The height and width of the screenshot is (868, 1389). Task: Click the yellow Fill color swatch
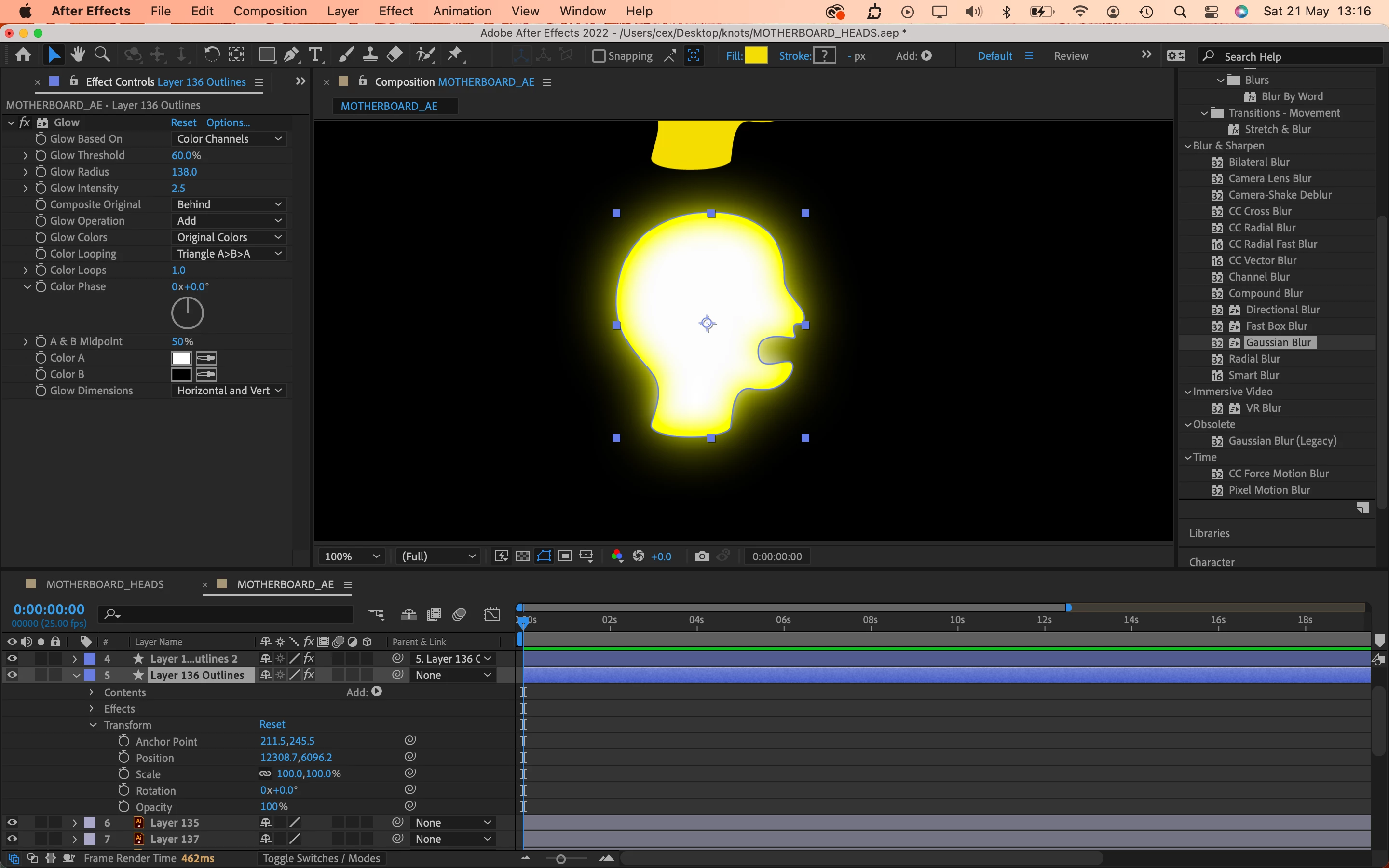tap(756, 55)
